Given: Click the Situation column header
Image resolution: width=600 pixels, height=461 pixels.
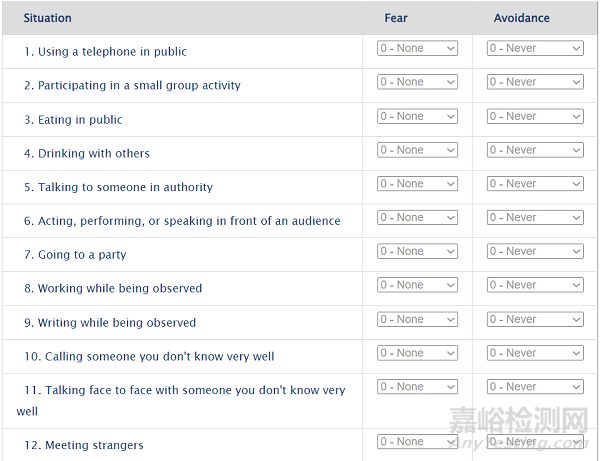Looking at the screenshot, I should (47, 18).
